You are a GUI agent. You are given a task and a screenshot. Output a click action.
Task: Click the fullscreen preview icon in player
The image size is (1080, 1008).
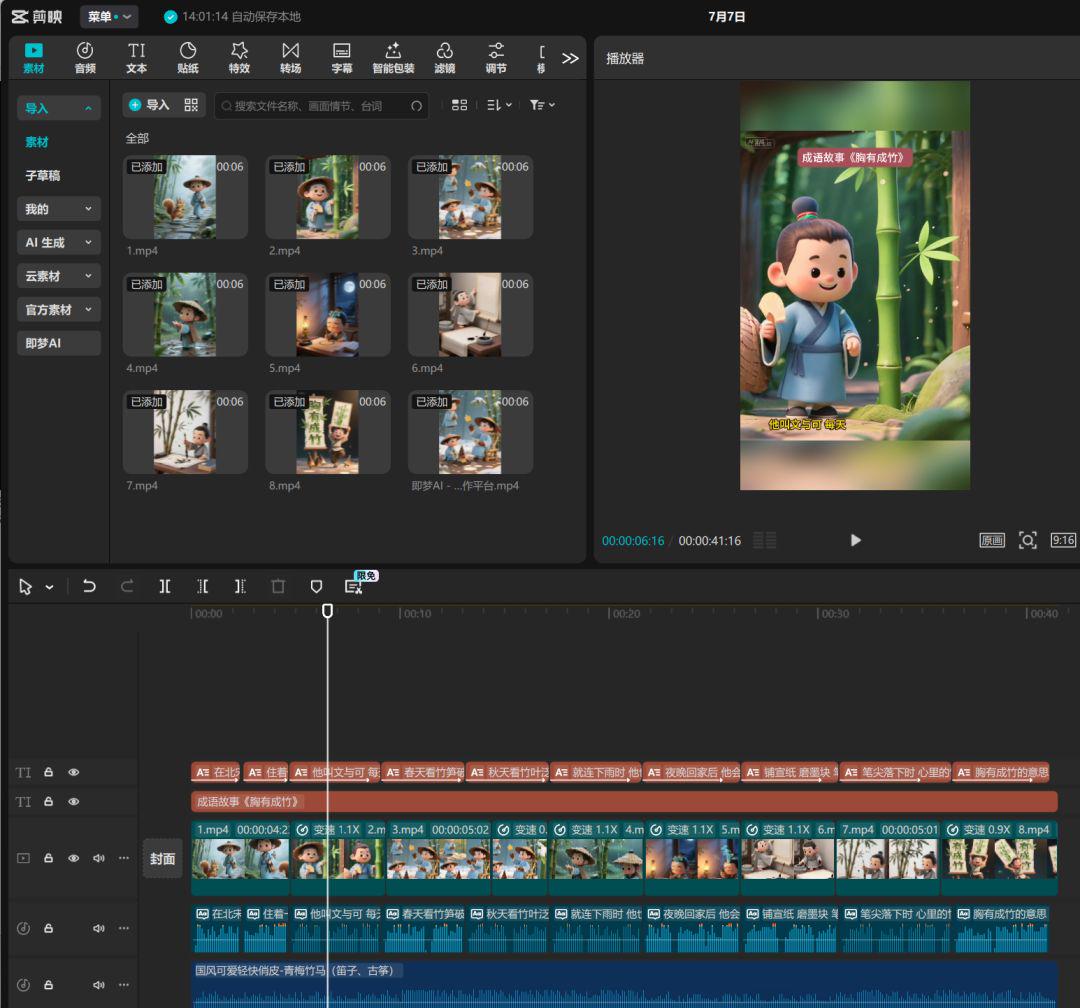point(1027,540)
